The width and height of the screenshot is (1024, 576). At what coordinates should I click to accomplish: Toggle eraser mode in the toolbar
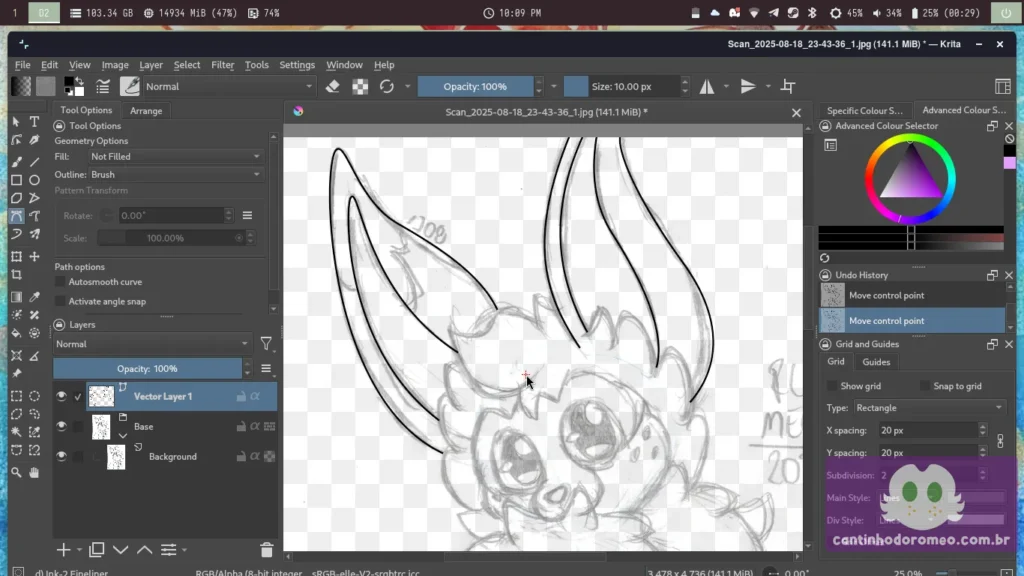click(332, 86)
